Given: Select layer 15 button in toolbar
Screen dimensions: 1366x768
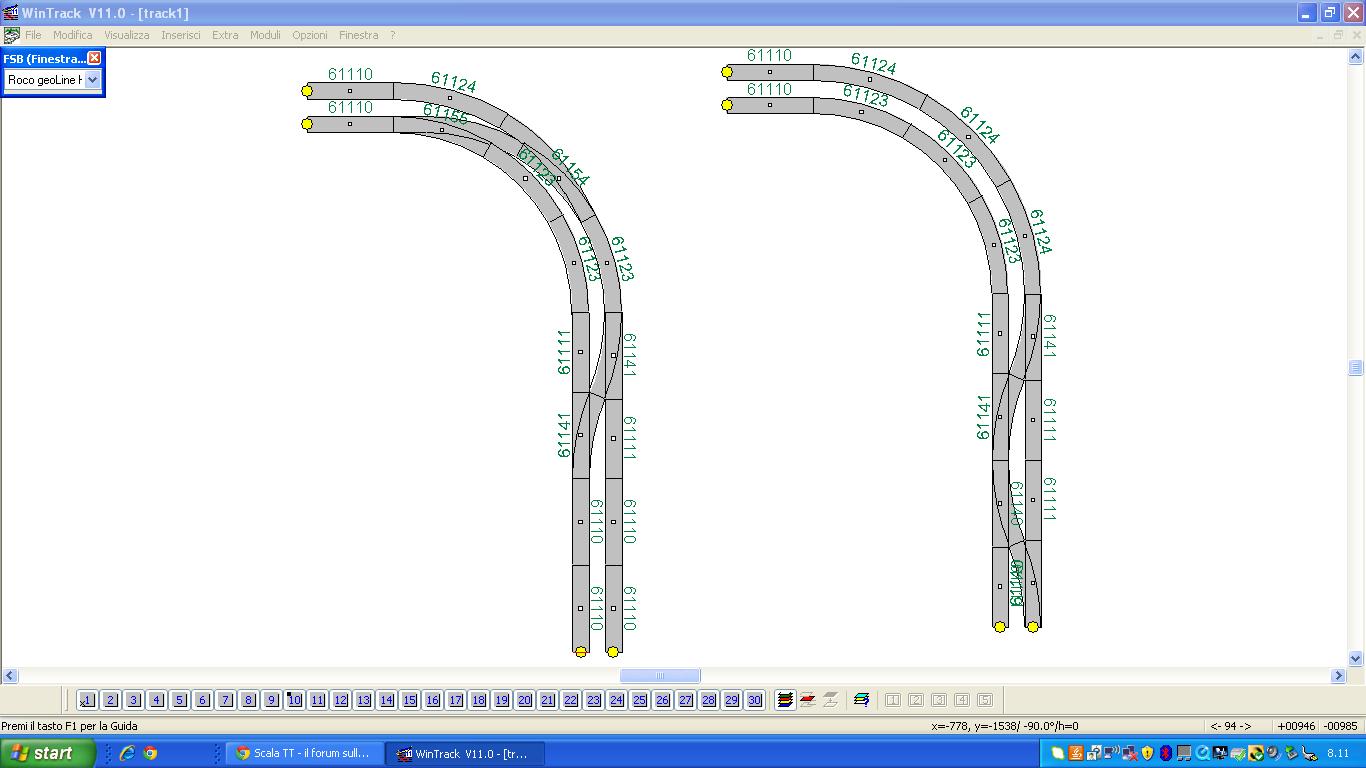Looking at the screenshot, I should click(x=409, y=700).
